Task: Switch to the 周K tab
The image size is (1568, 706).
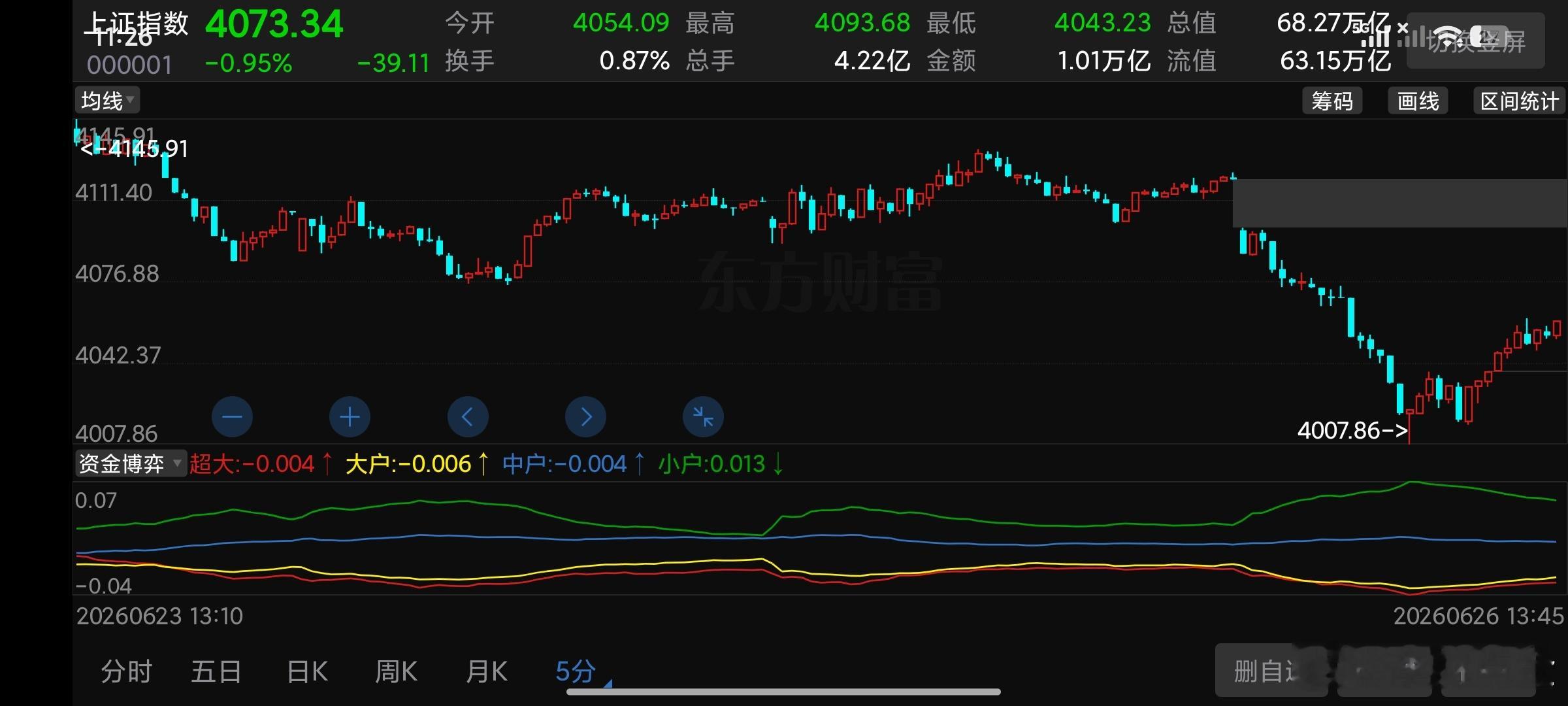Action: pos(396,671)
